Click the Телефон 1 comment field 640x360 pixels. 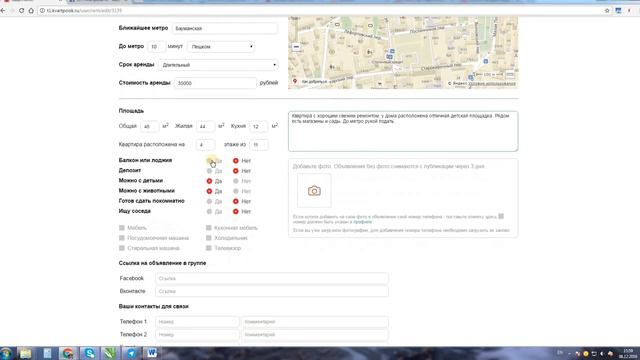click(315, 322)
